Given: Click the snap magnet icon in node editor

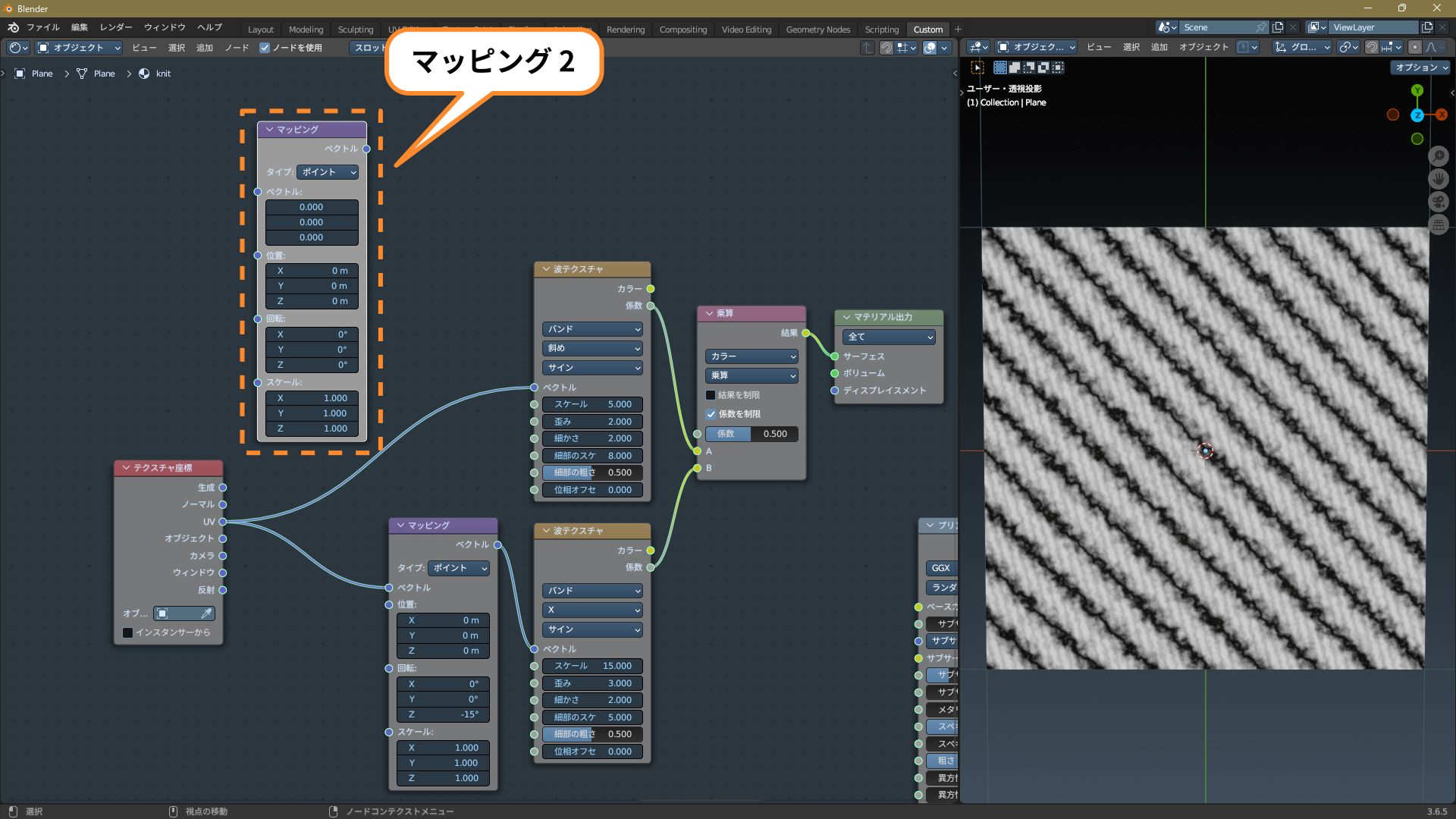Looking at the screenshot, I should 886,48.
